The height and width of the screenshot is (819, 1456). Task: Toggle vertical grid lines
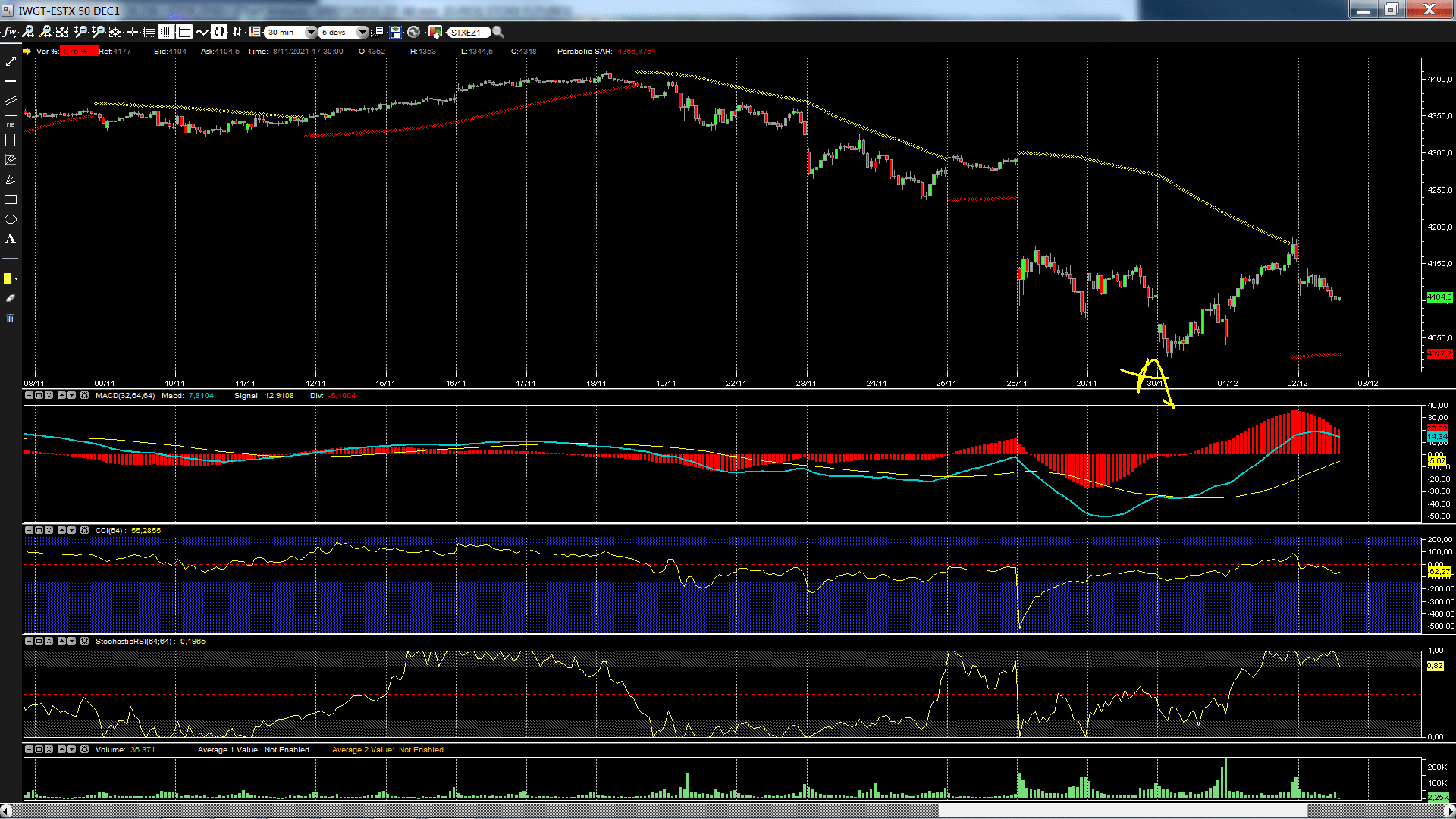tap(166, 32)
